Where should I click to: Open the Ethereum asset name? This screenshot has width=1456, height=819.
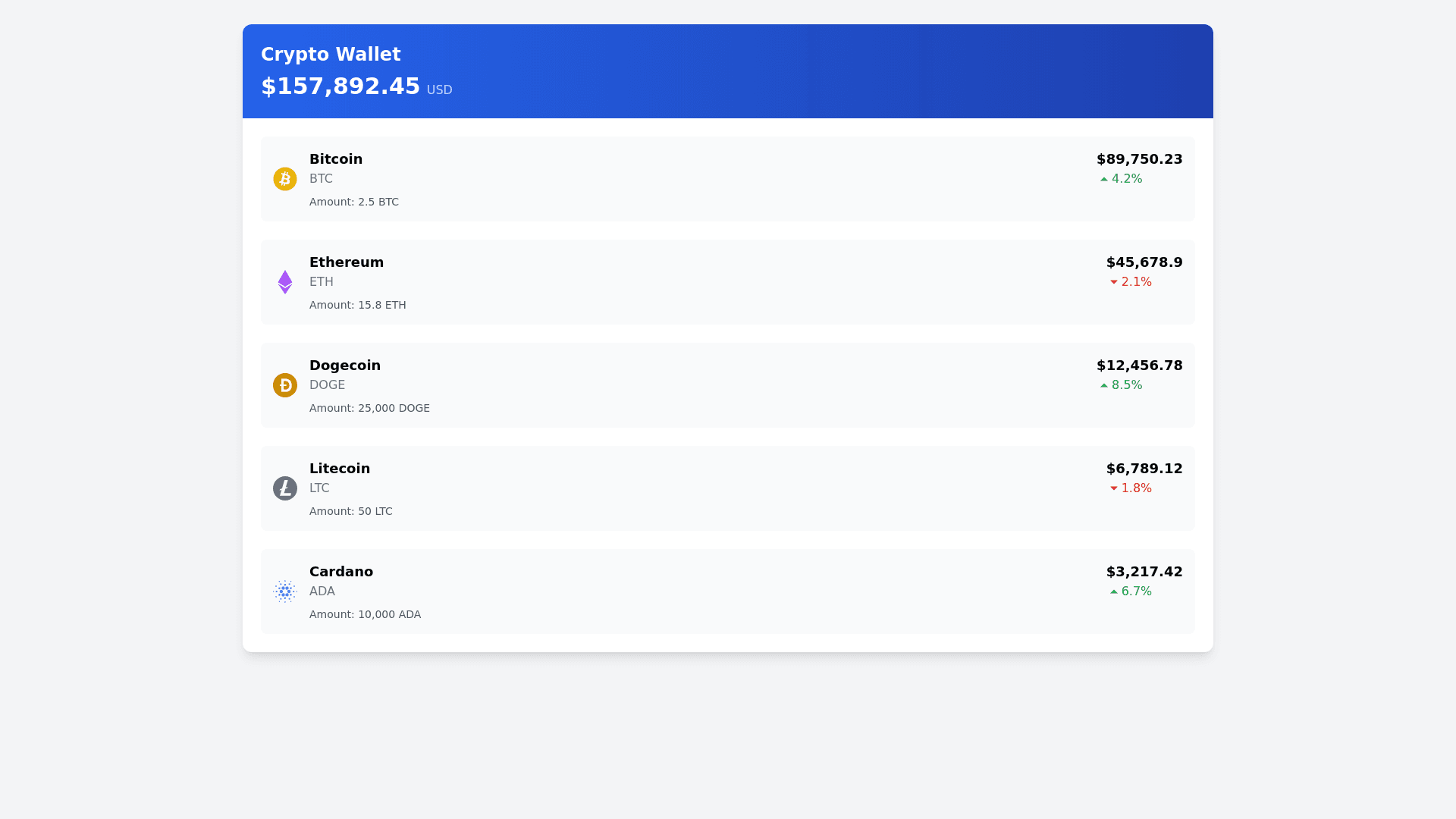[347, 262]
